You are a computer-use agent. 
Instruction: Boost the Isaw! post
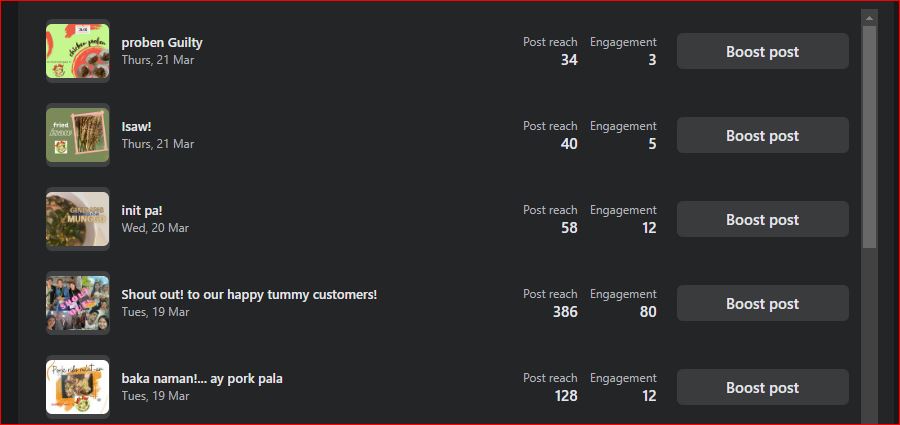[762, 136]
